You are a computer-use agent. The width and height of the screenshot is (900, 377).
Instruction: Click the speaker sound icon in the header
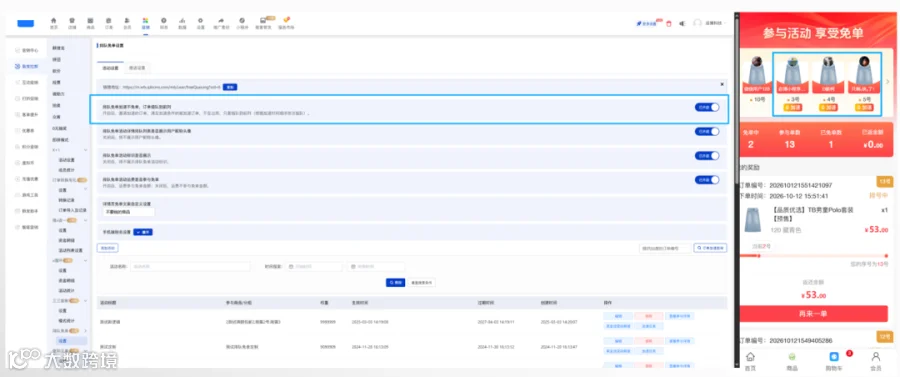pyautogui.click(x=682, y=24)
